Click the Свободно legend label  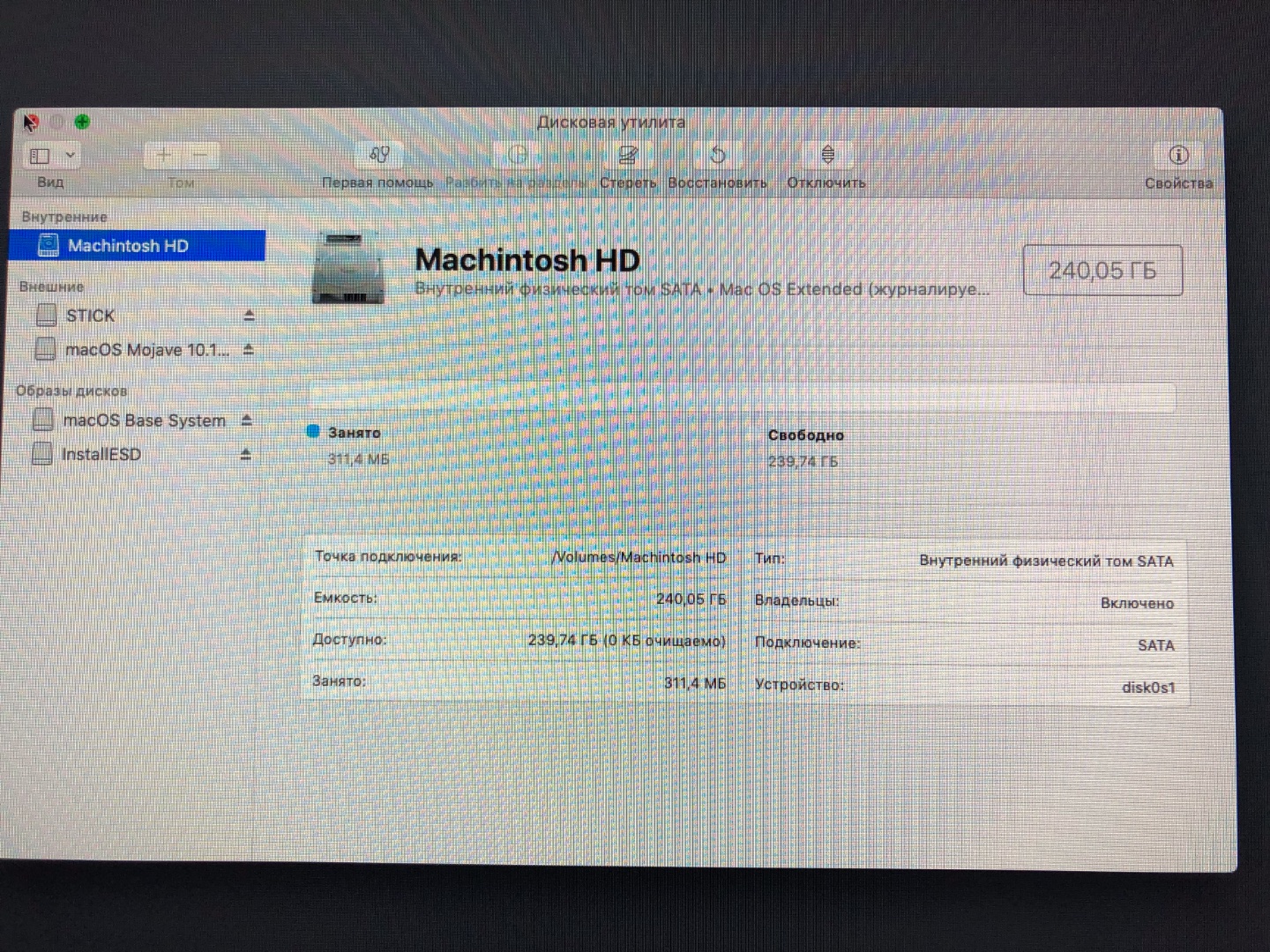[x=806, y=435]
